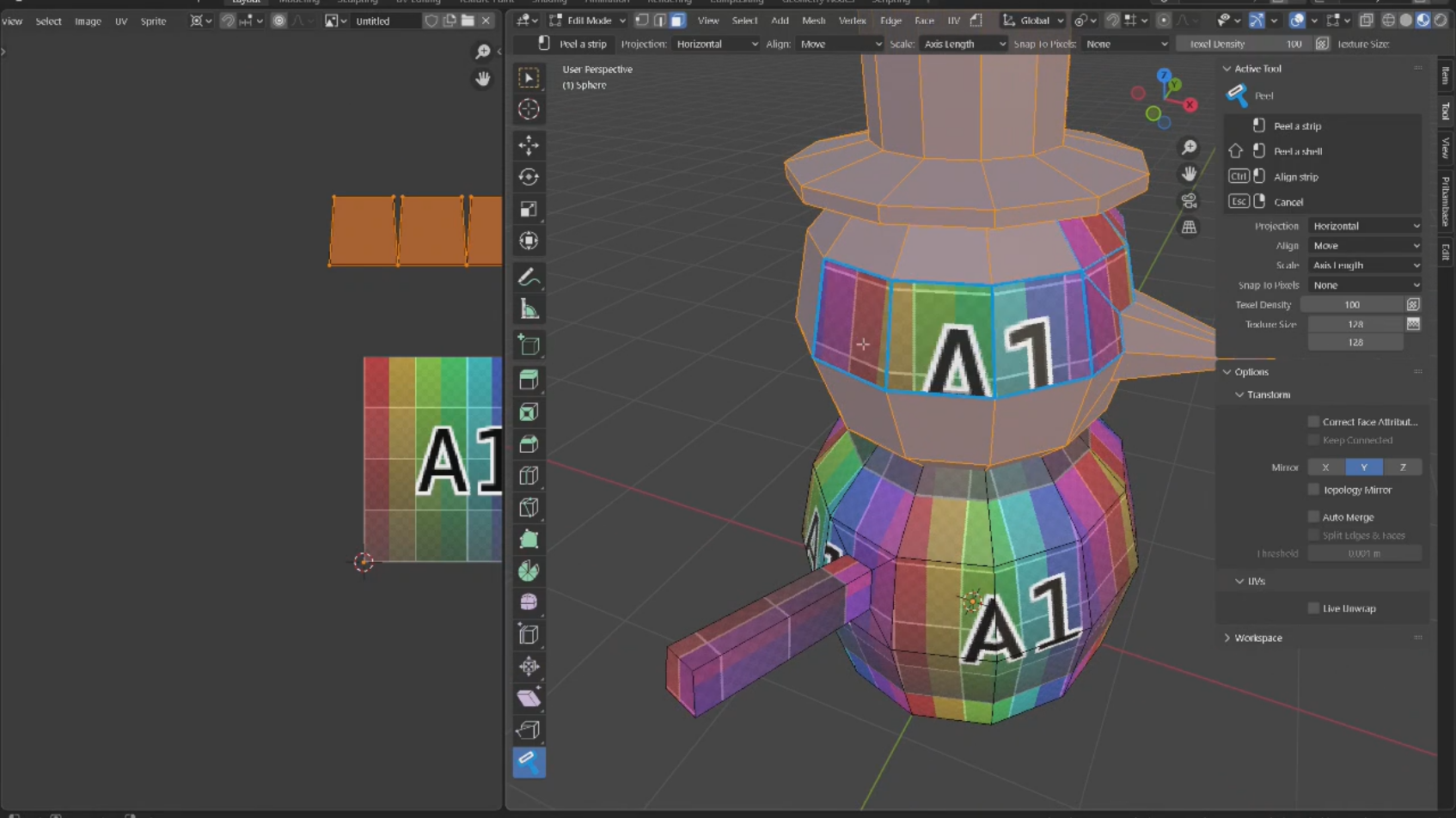This screenshot has width=1456, height=818.
Task: Select the Bevel tool
Action: click(x=529, y=444)
